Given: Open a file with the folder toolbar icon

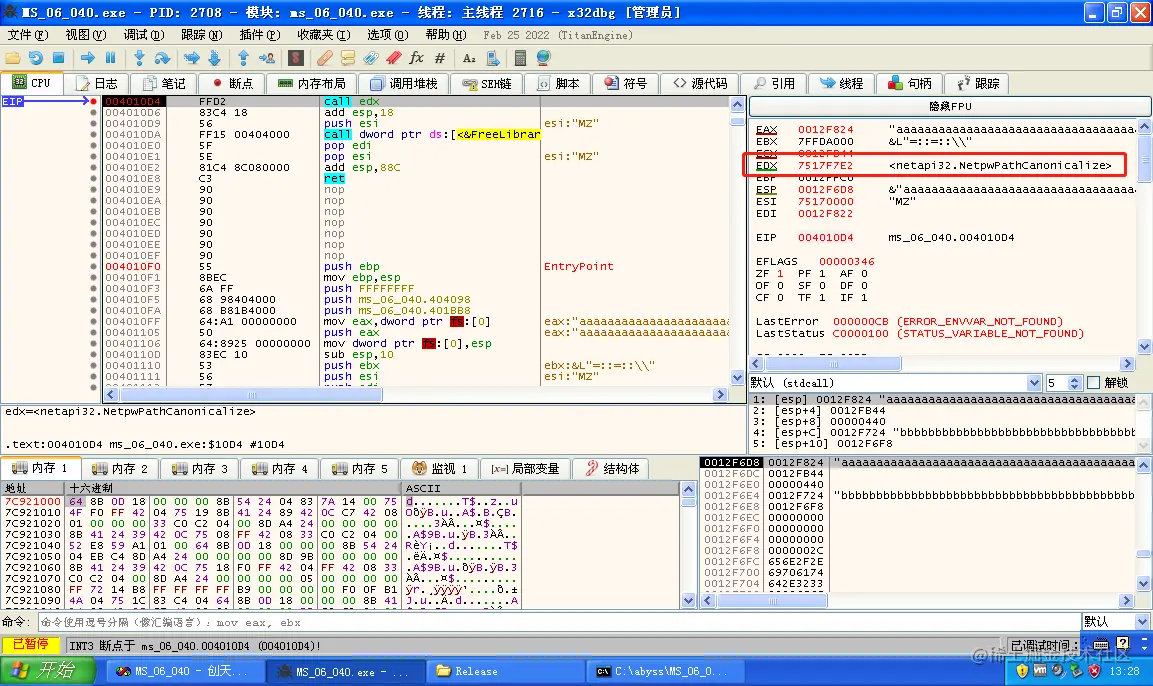Looking at the screenshot, I should pos(13,58).
